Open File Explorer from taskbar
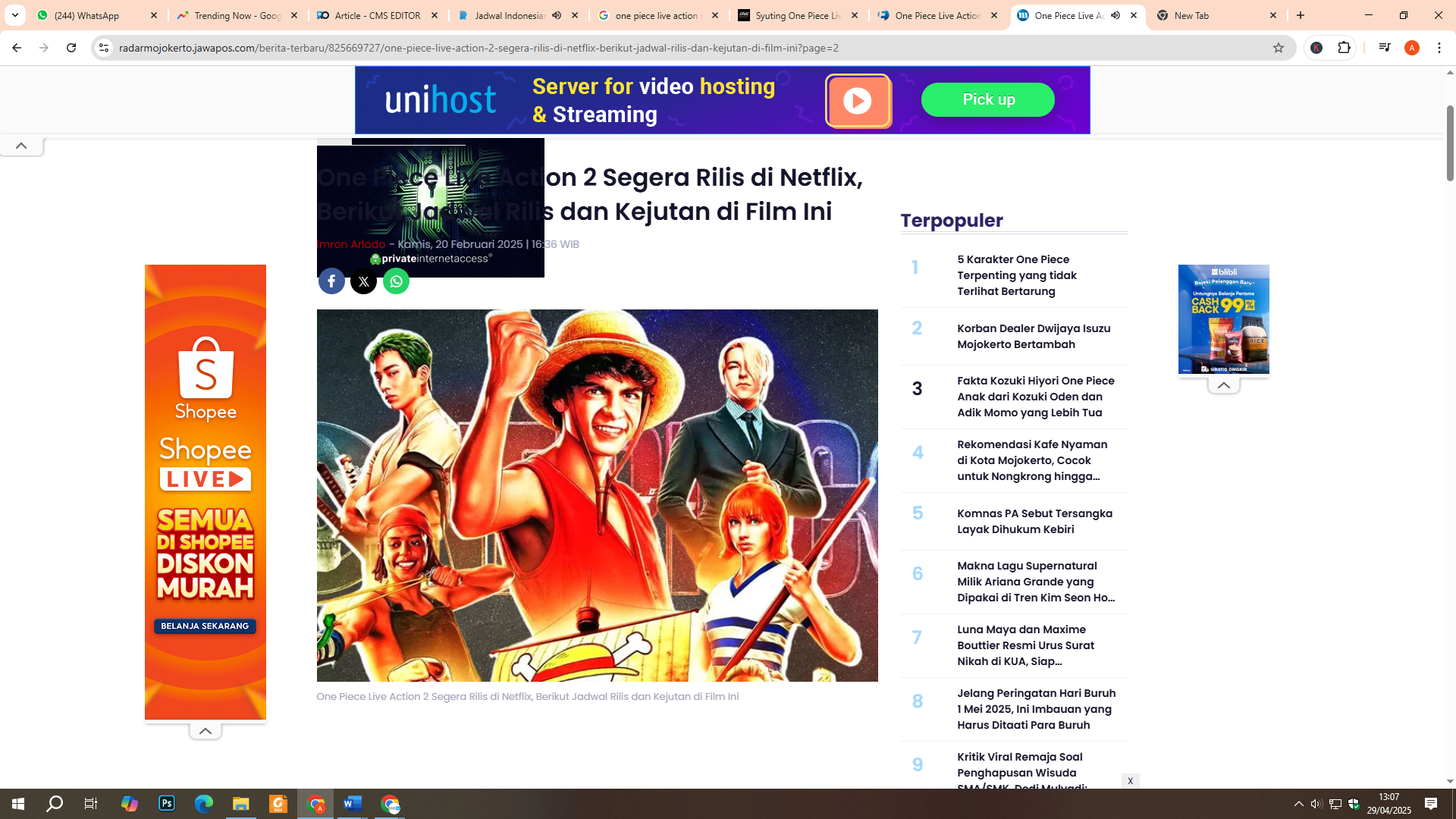Screen dimensions: 1456x819 click(x=241, y=804)
